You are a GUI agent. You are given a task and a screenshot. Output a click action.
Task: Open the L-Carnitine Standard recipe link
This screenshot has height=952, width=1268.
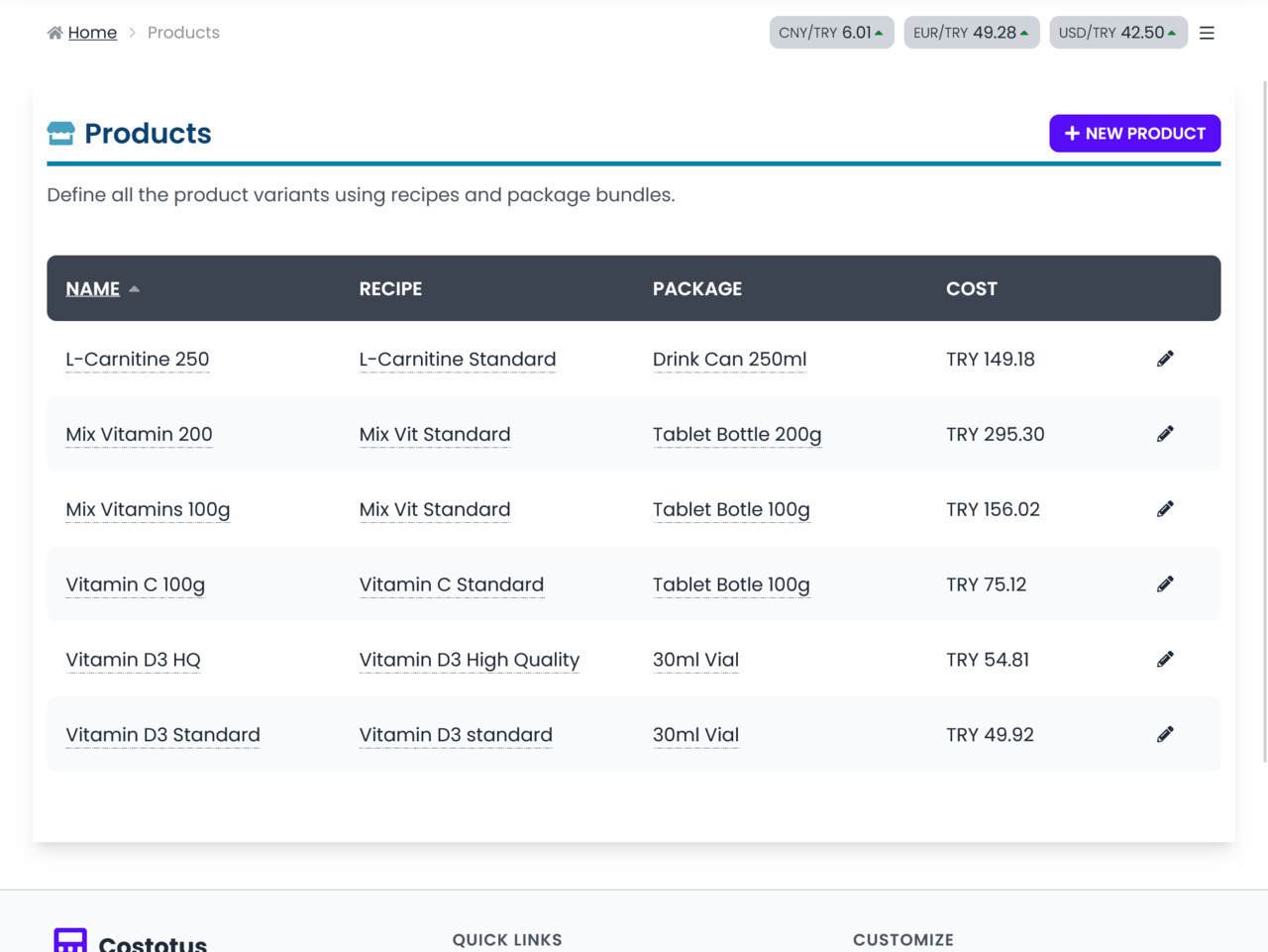tap(457, 360)
